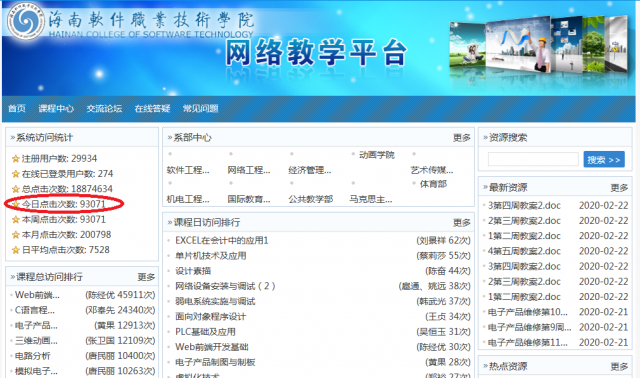Screen dimensions: 640x378
Task: Open course PLC基础及应用
Action: click(x=205, y=332)
